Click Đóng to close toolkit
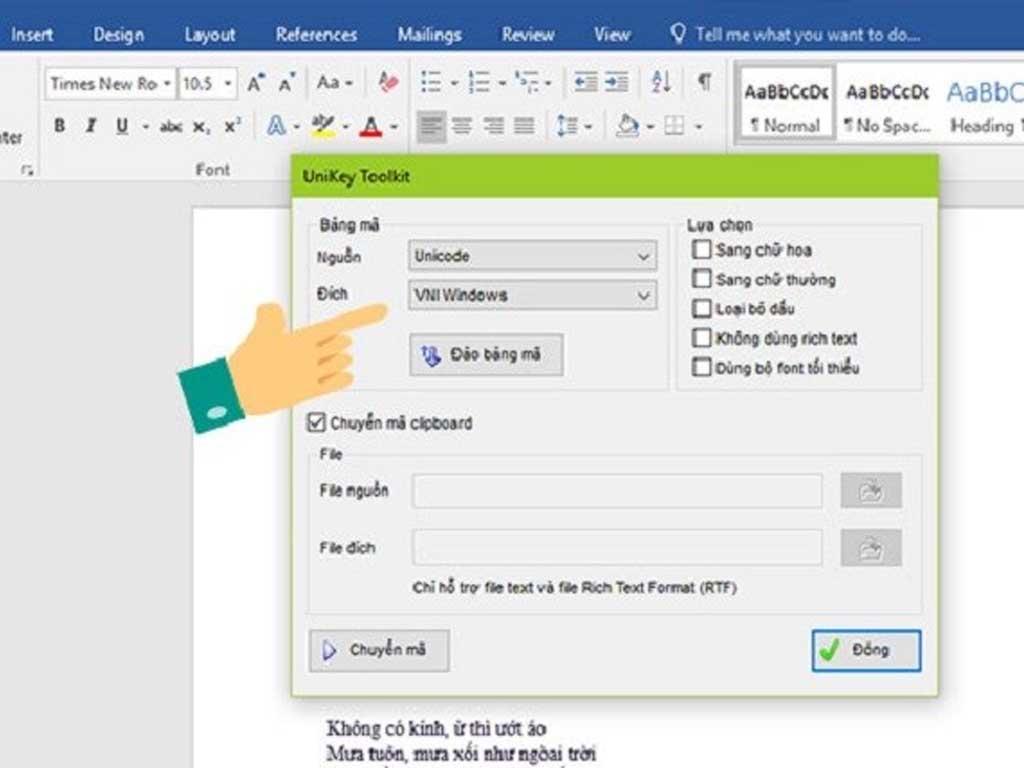Viewport: 1024px width, 768px height. click(867, 650)
